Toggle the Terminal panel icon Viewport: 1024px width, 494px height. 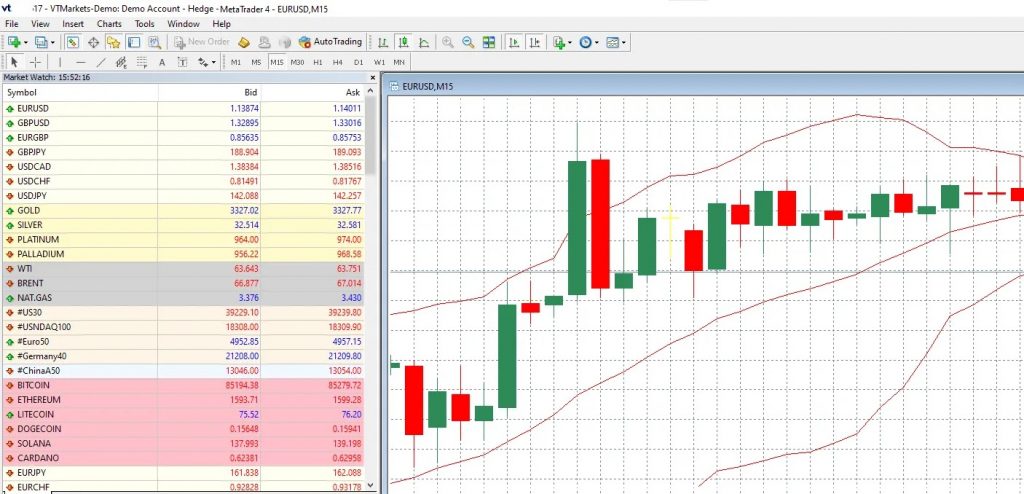tap(134, 42)
